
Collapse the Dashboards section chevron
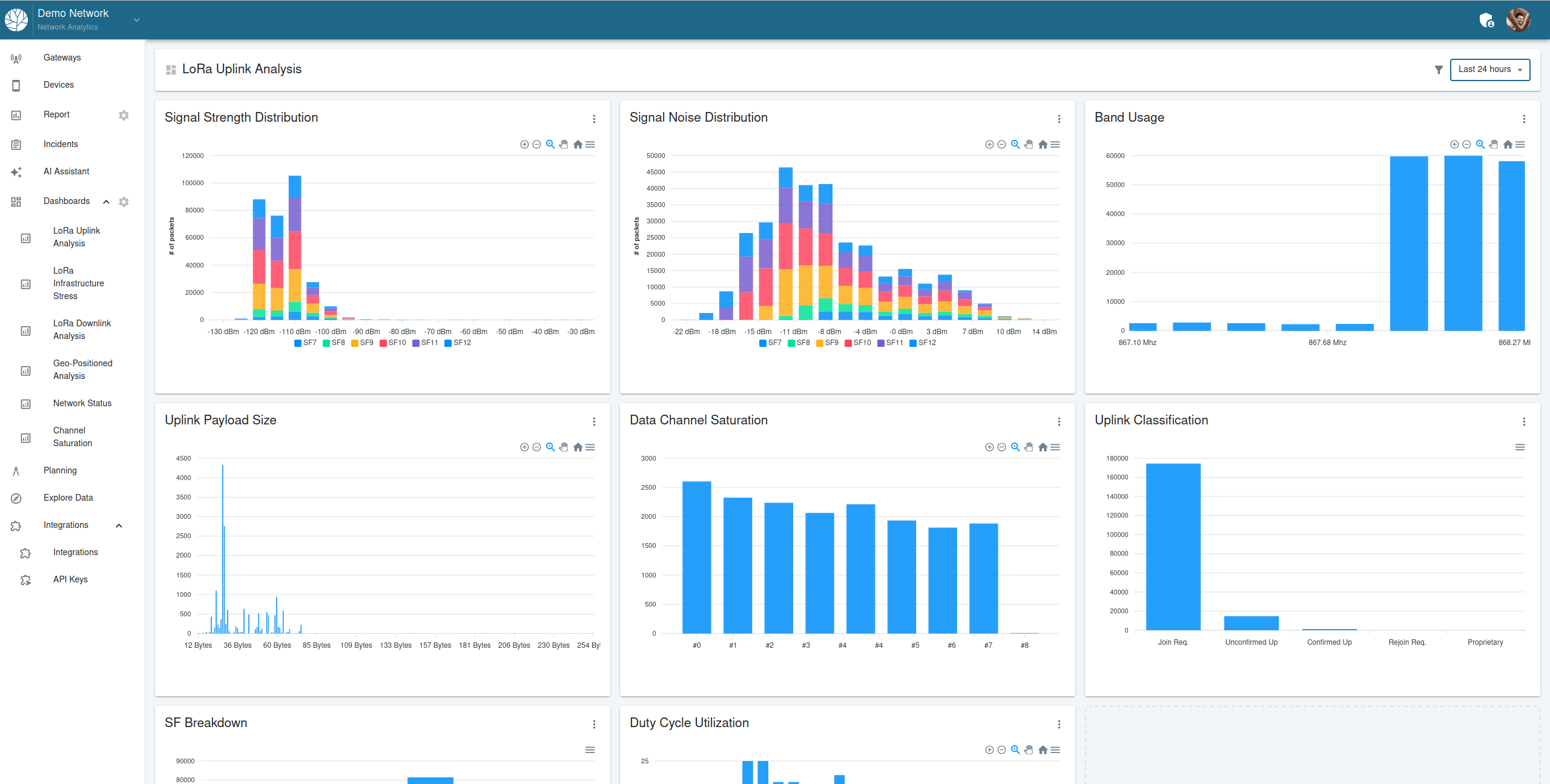click(x=106, y=202)
